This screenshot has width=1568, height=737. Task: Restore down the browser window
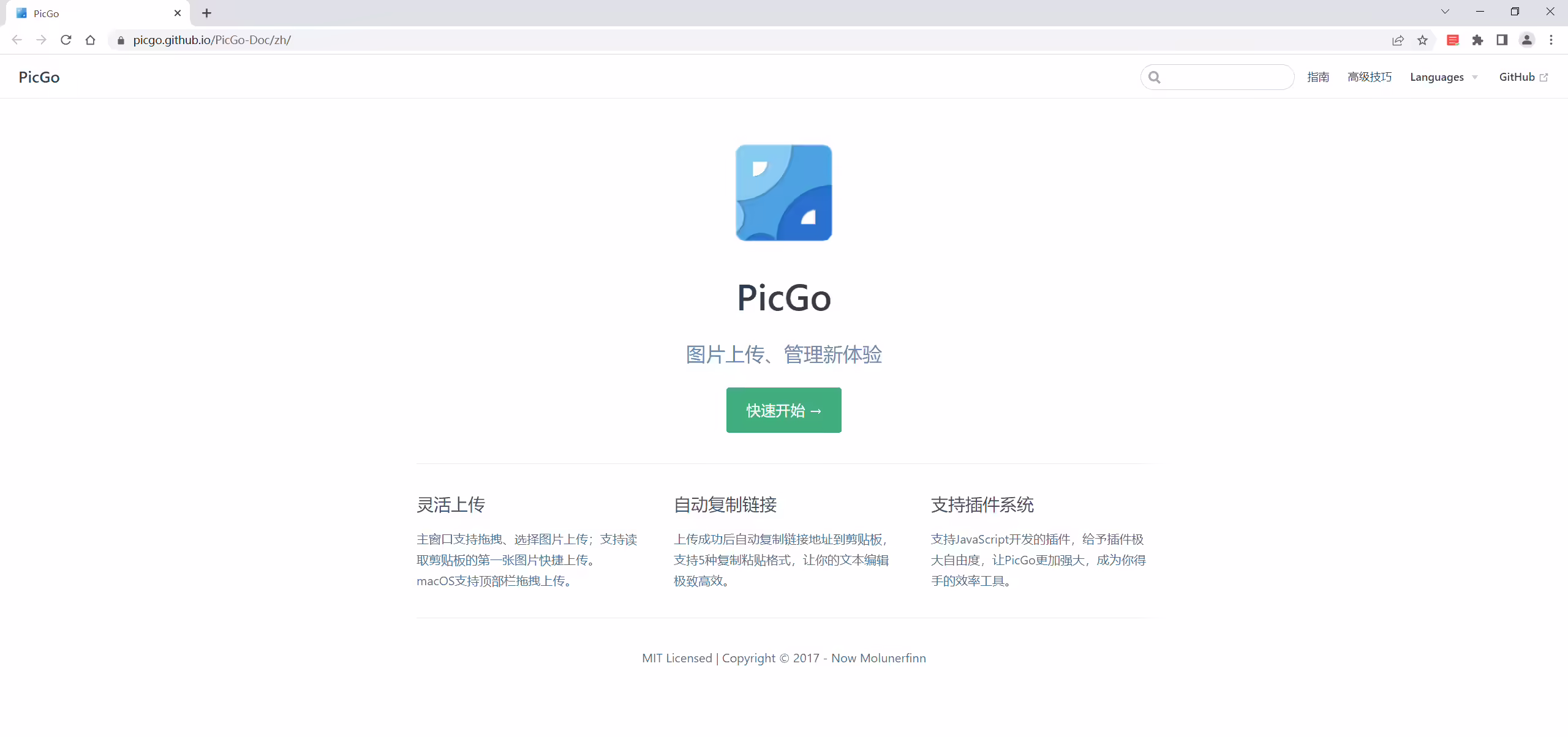point(1515,12)
